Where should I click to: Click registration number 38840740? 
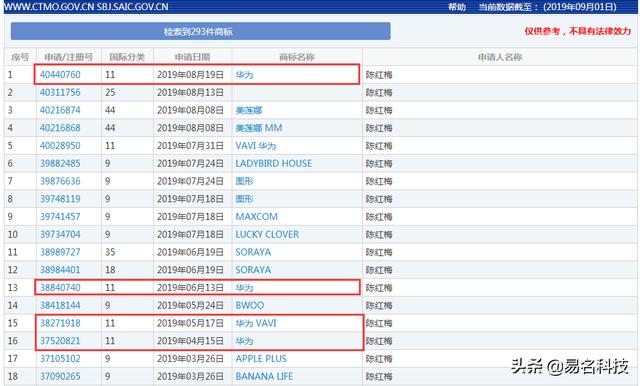[x=60, y=288]
